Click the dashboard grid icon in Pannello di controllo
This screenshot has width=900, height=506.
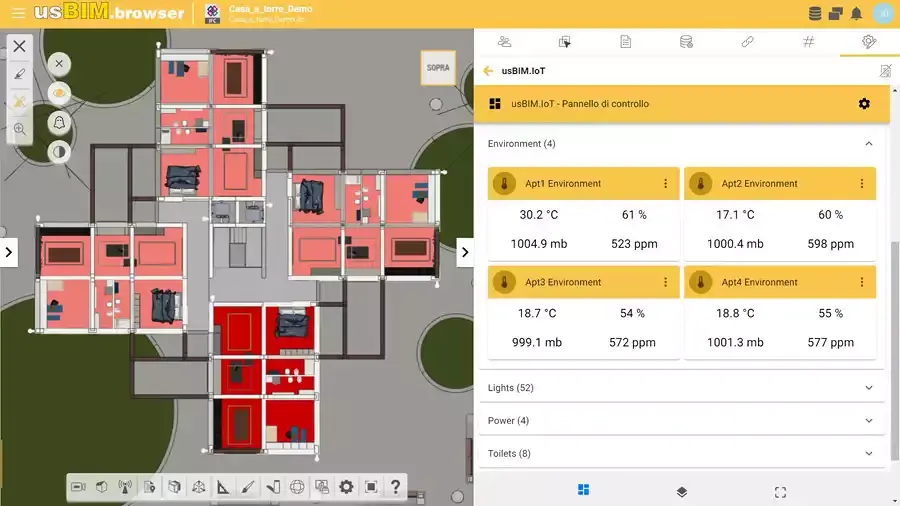click(x=495, y=104)
